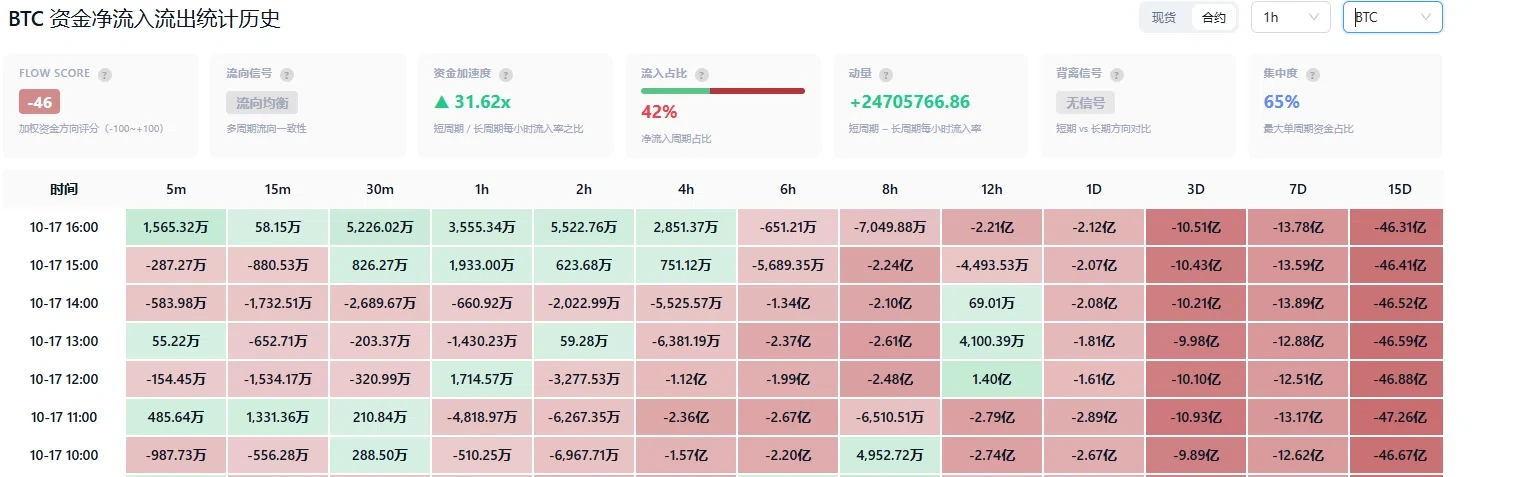Image resolution: width=1528 pixels, height=477 pixels.
Task: Click the 5m column header
Action: click(176, 189)
